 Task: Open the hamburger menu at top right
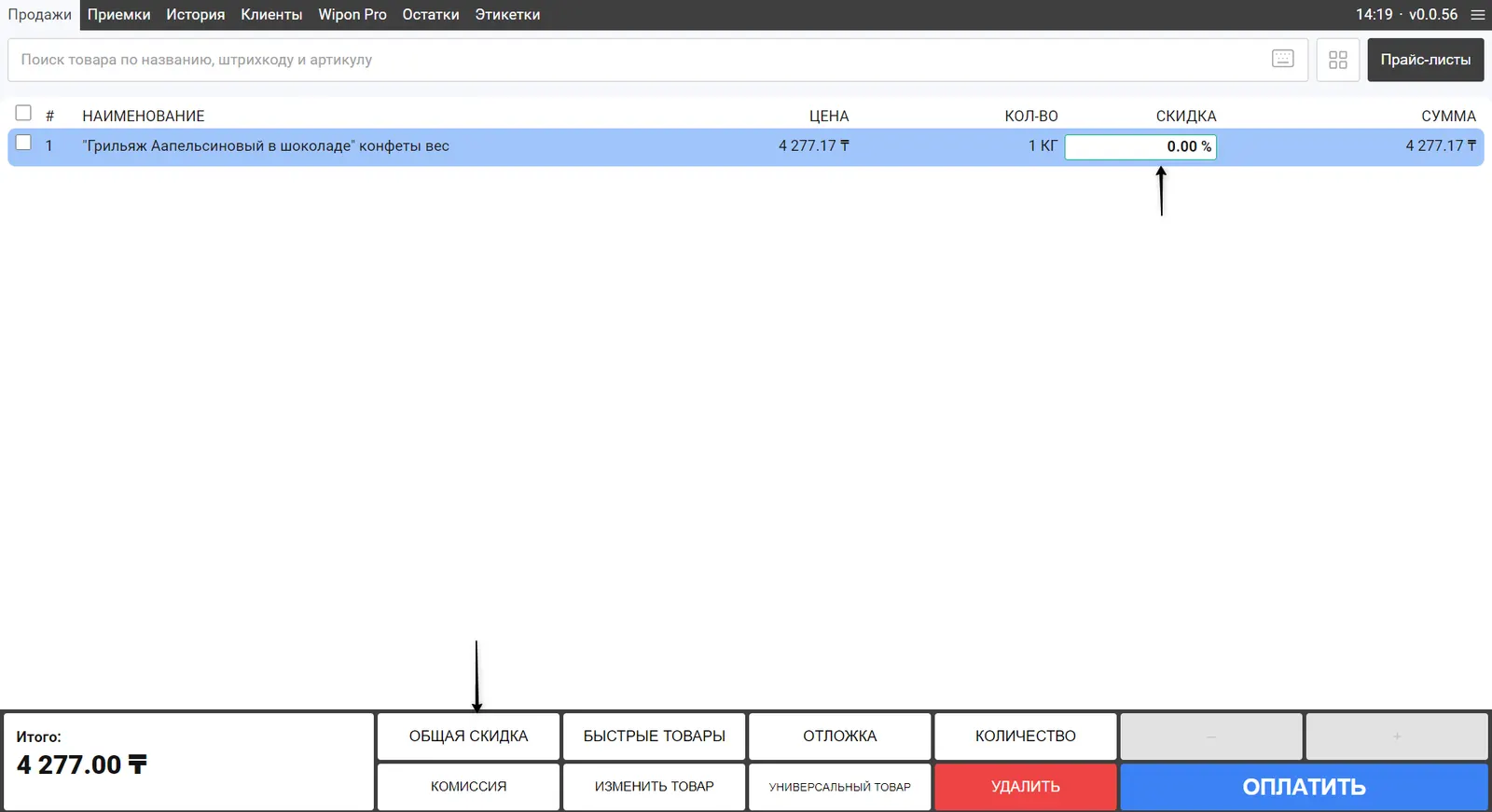click(1478, 15)
